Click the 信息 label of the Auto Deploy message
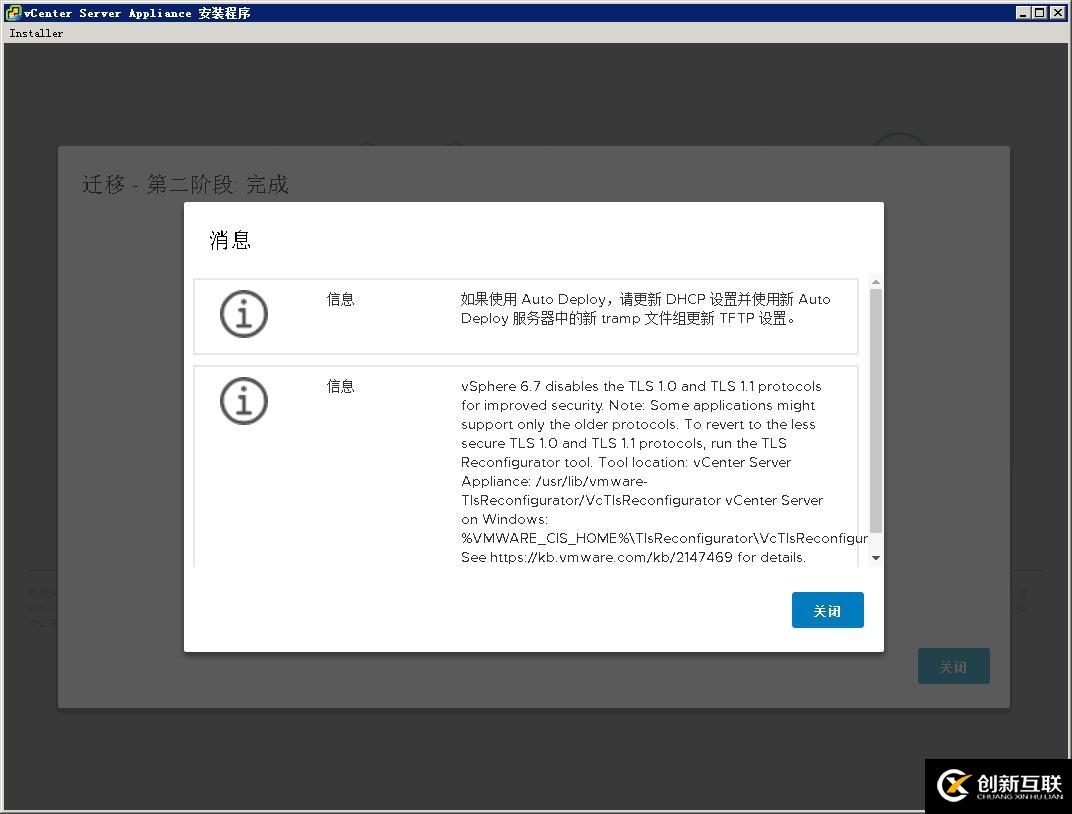Image resolution: width=1072 pixels, height=814 pixels. click(x=340, y=299)
